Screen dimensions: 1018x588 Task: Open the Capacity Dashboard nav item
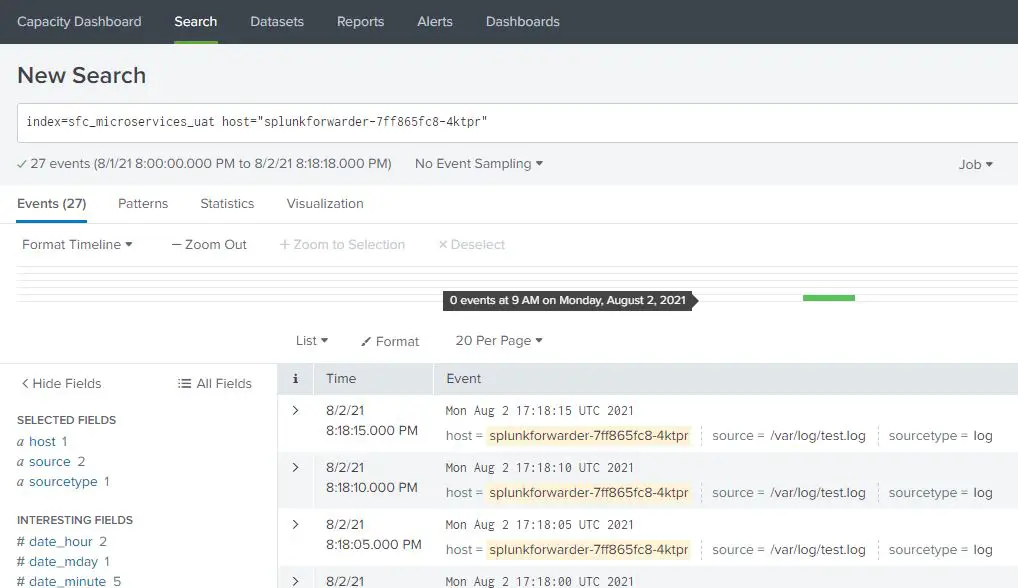(x=79, y=21)
